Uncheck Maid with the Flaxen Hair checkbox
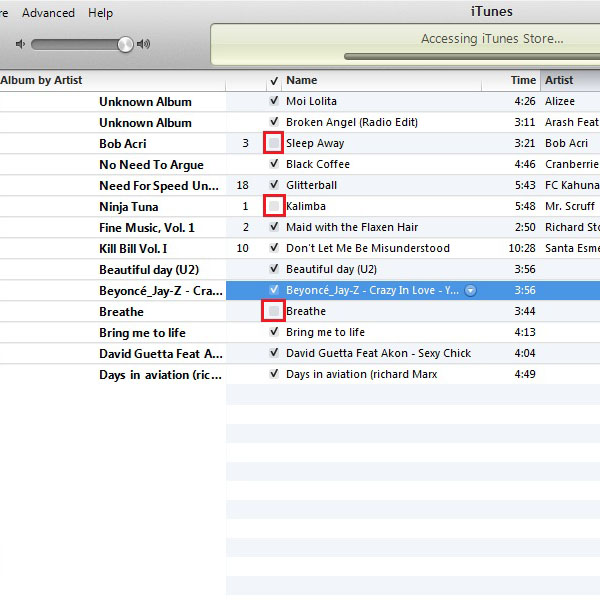600x600 pixels. [x=274, y=227]
